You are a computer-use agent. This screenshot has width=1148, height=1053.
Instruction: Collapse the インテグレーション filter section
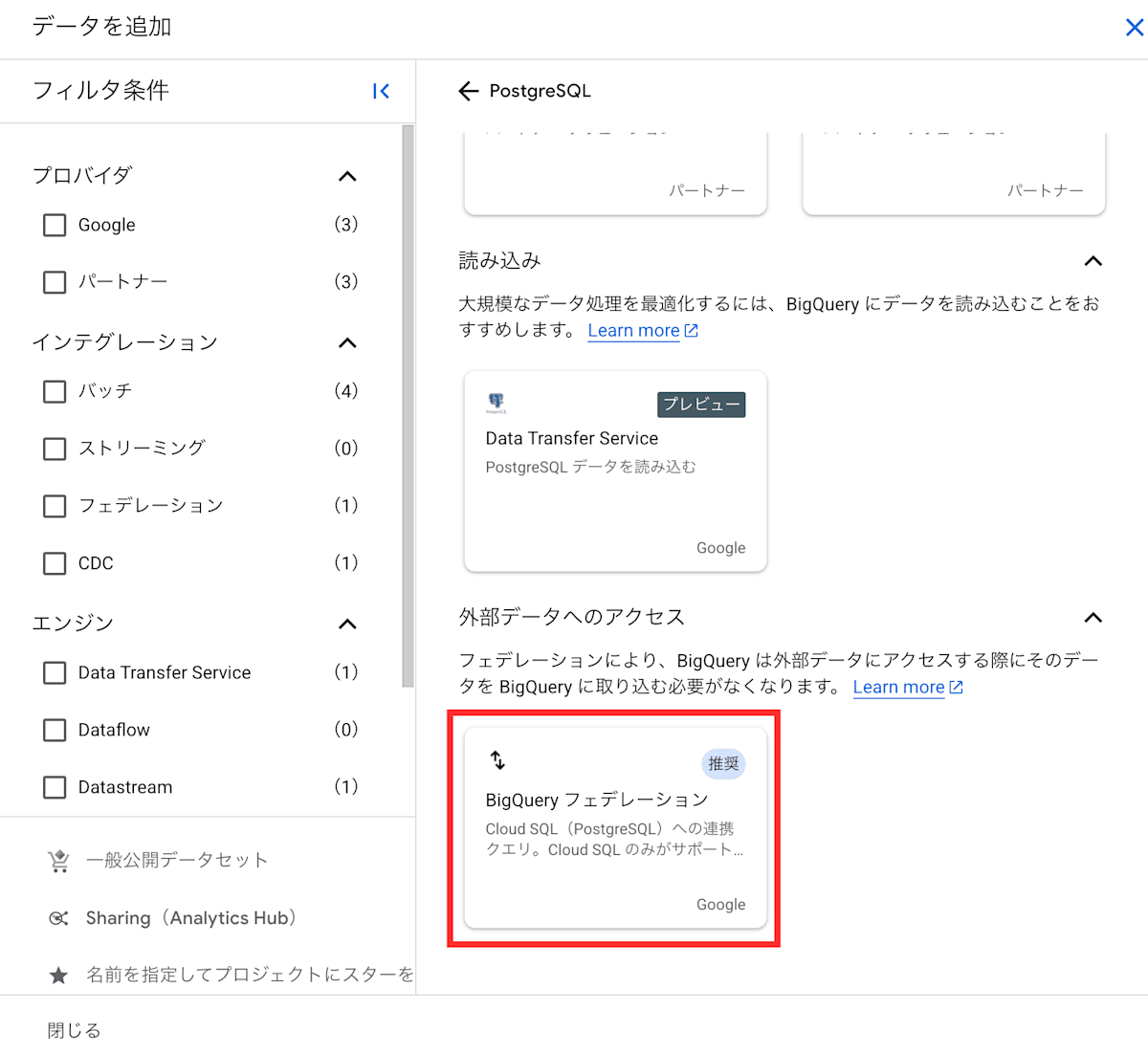(x=347, y=342)
